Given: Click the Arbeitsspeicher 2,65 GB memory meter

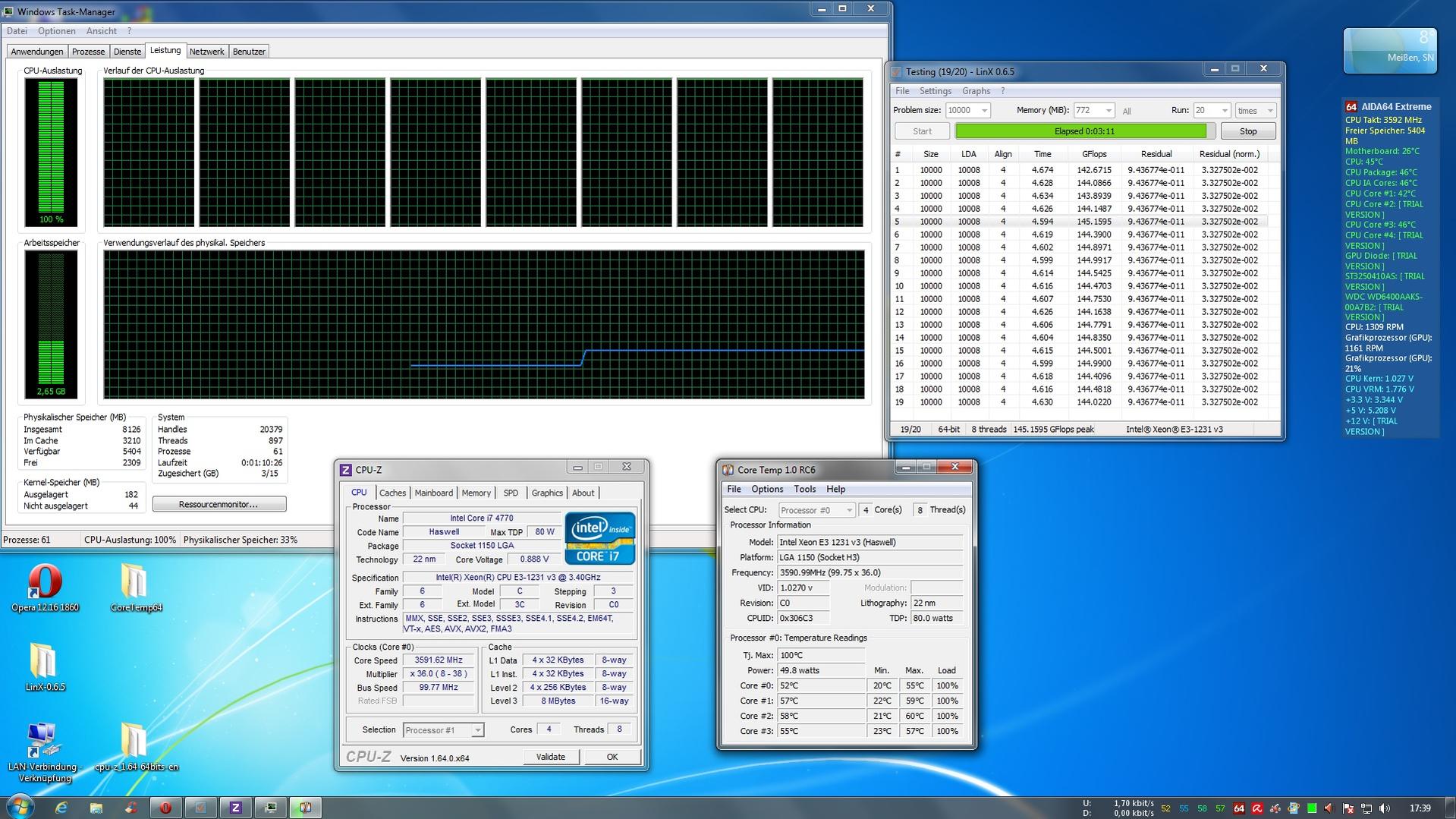Looking at the screenshot, I should 51,325.
